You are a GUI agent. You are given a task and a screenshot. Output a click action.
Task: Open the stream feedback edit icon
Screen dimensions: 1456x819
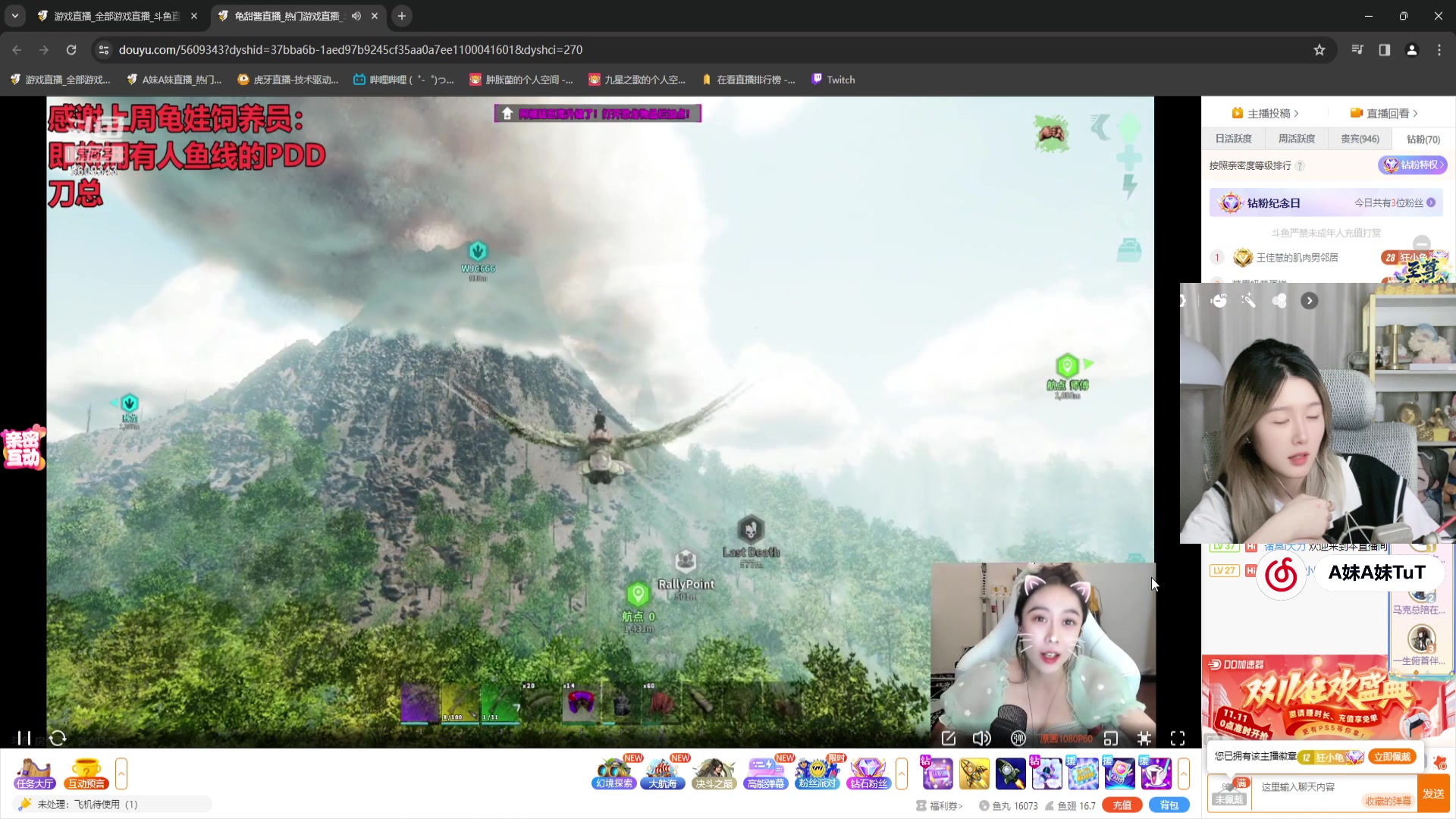coord(949,738)
